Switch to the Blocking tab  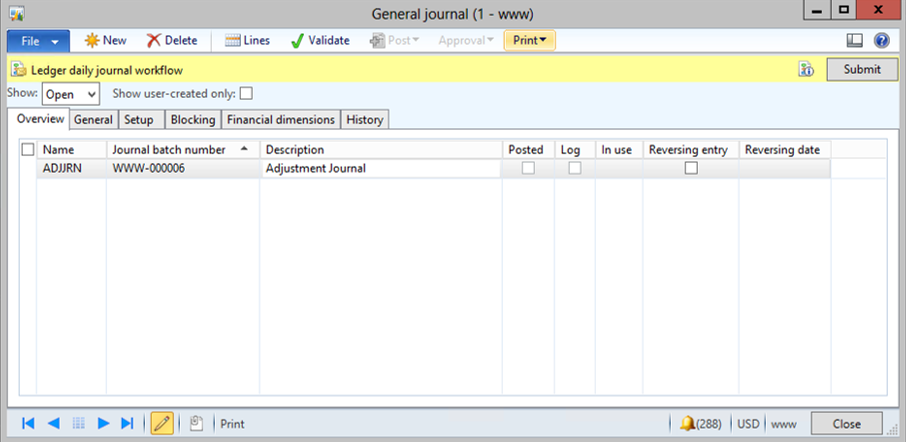pos(192,120)
